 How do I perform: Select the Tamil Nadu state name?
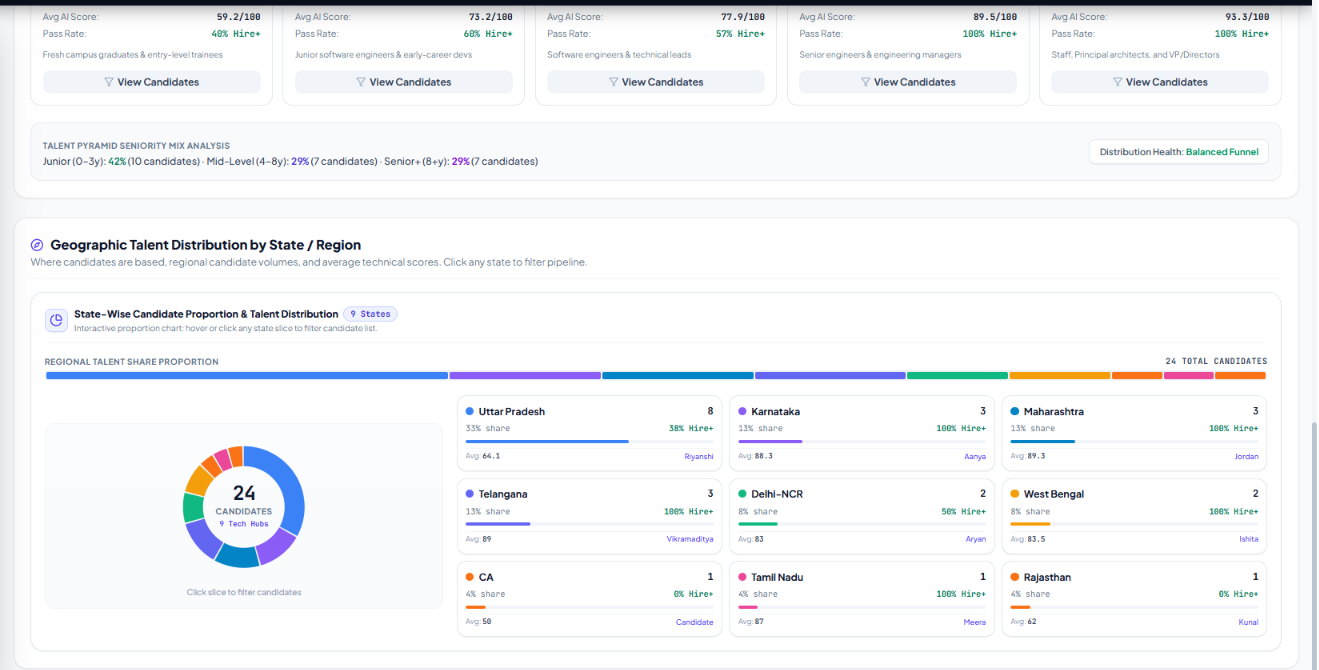pyautogui.click(x=777, y=577)
